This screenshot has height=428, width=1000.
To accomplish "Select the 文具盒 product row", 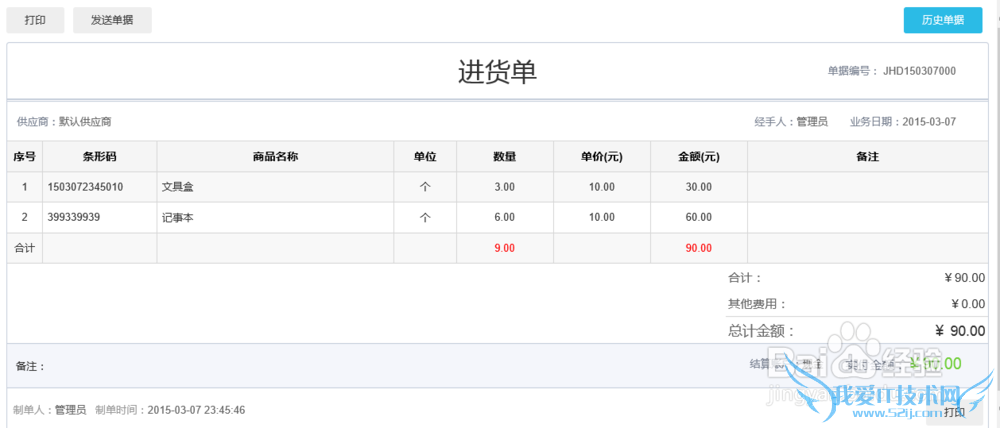I will click(x=178, y=187).
